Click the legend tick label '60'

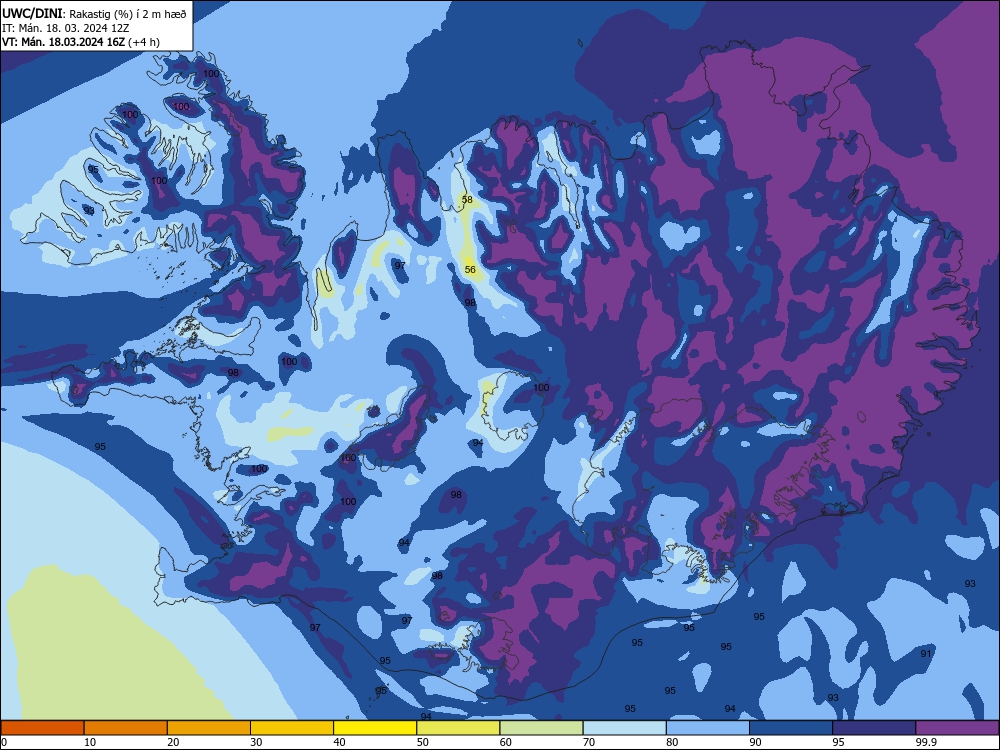click(506, 742)
